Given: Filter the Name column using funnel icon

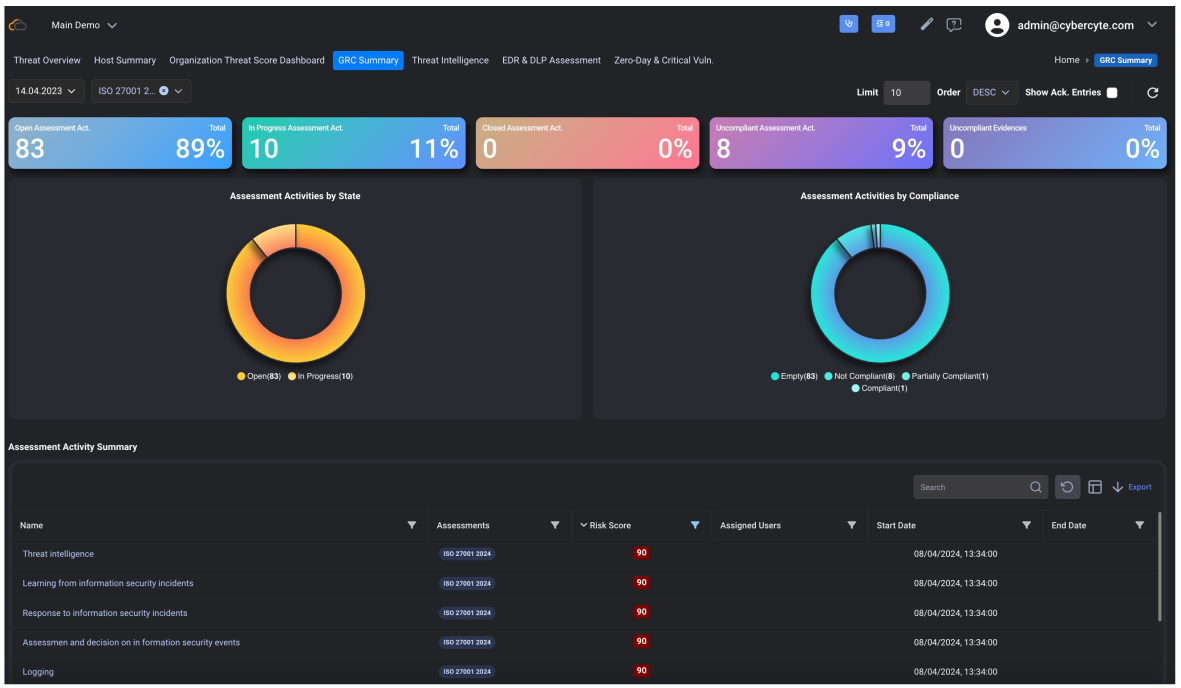Looking at the screenshot, I should [412, 525].
